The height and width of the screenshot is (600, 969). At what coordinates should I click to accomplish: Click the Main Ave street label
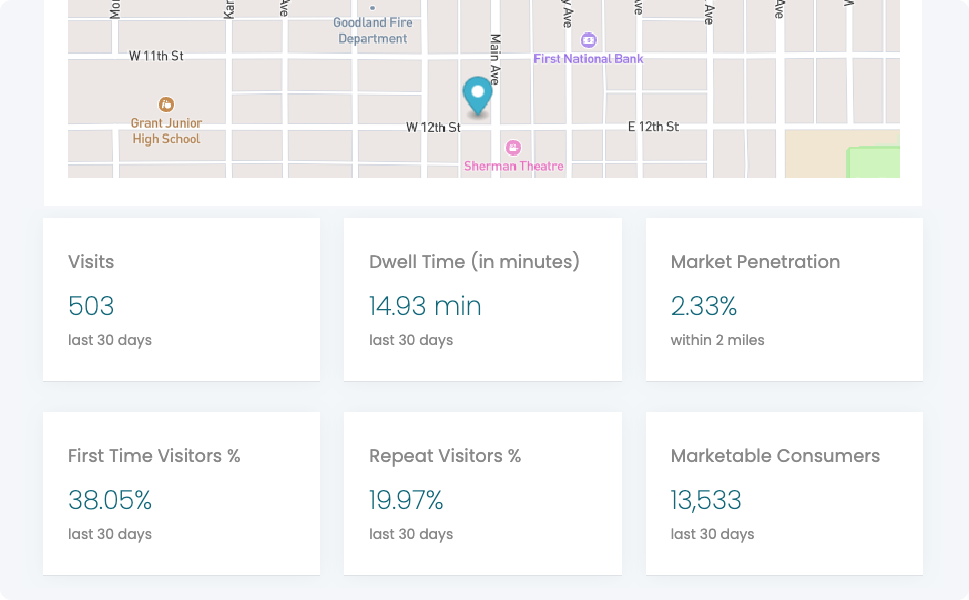coord(495,60)
